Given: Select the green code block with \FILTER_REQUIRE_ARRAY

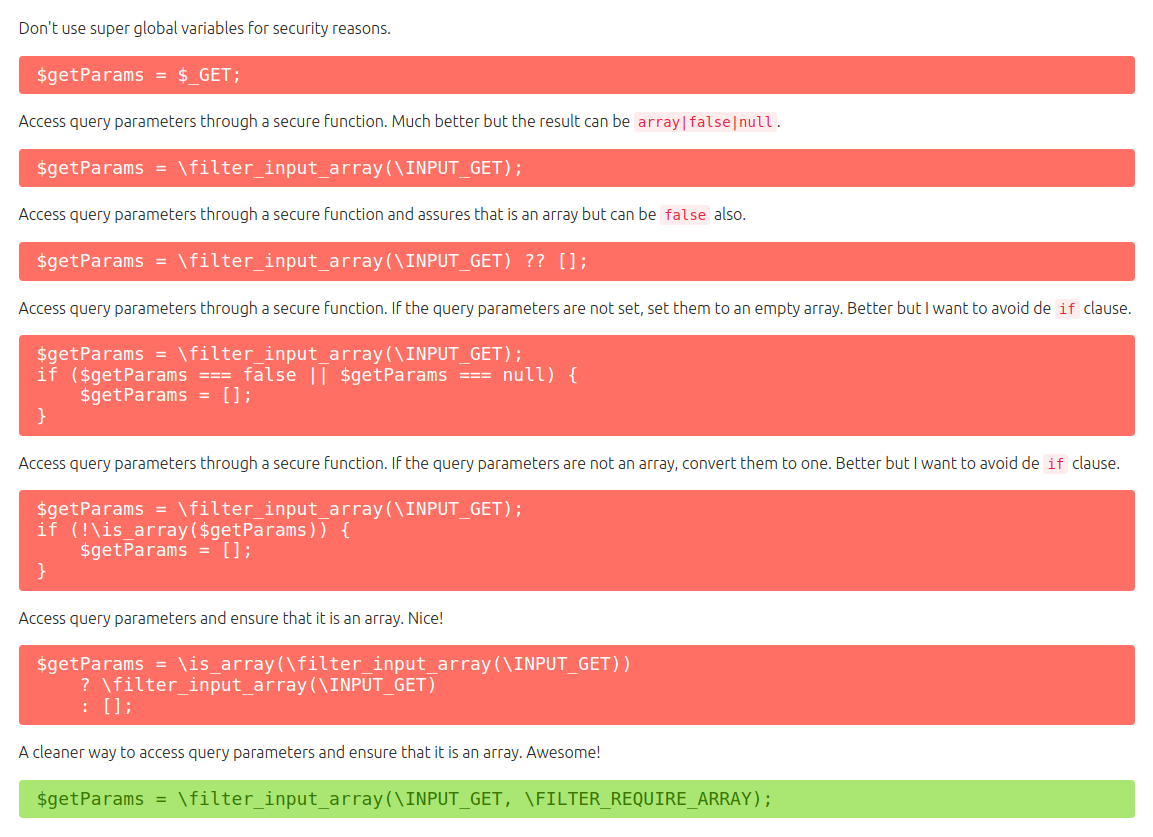Looking at the screenshot, I should click(x=576, y=799).
